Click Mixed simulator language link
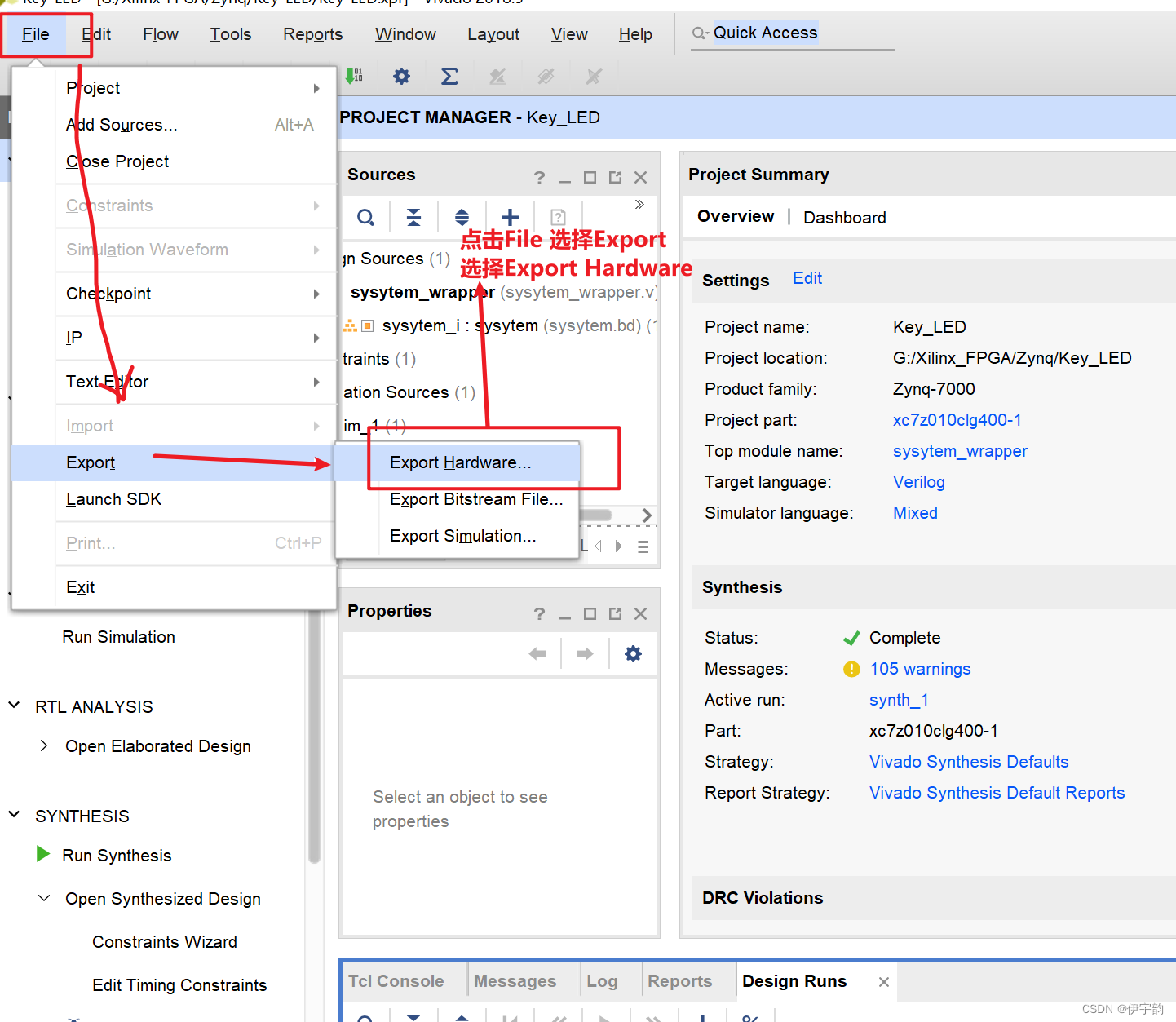 click(x=915, y=513)
